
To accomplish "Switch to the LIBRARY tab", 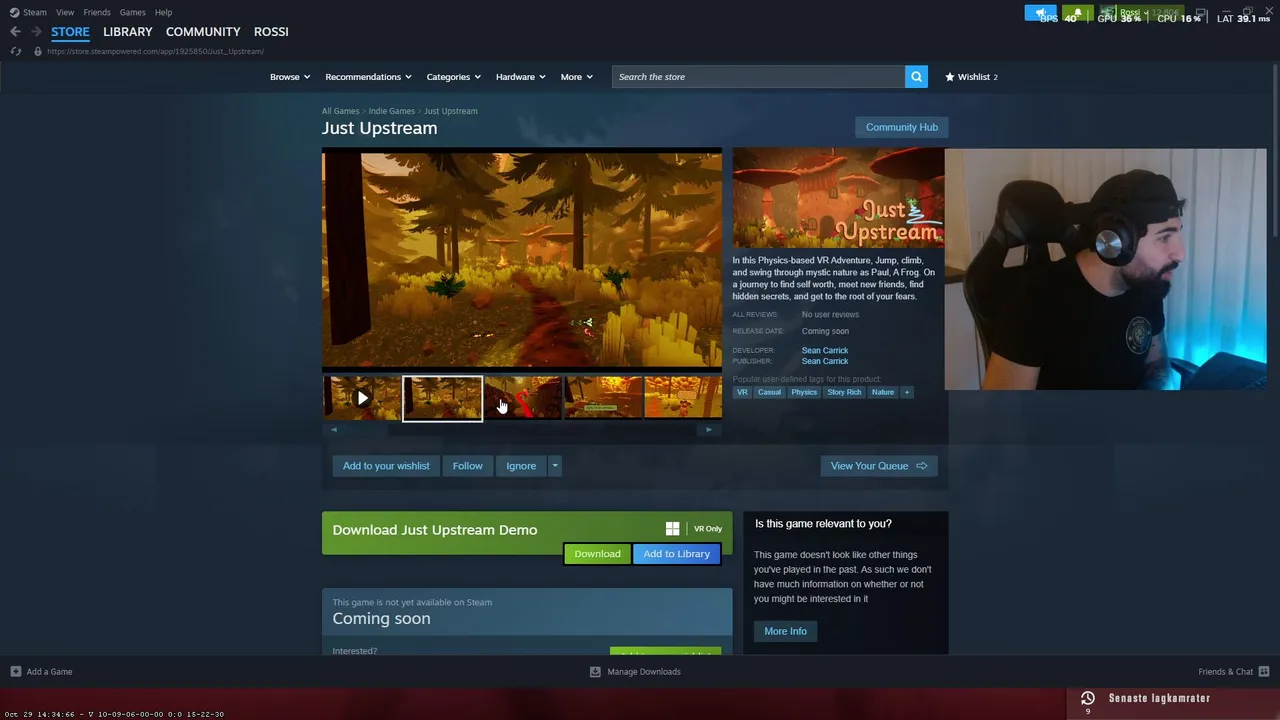I will tap(128, 32).
